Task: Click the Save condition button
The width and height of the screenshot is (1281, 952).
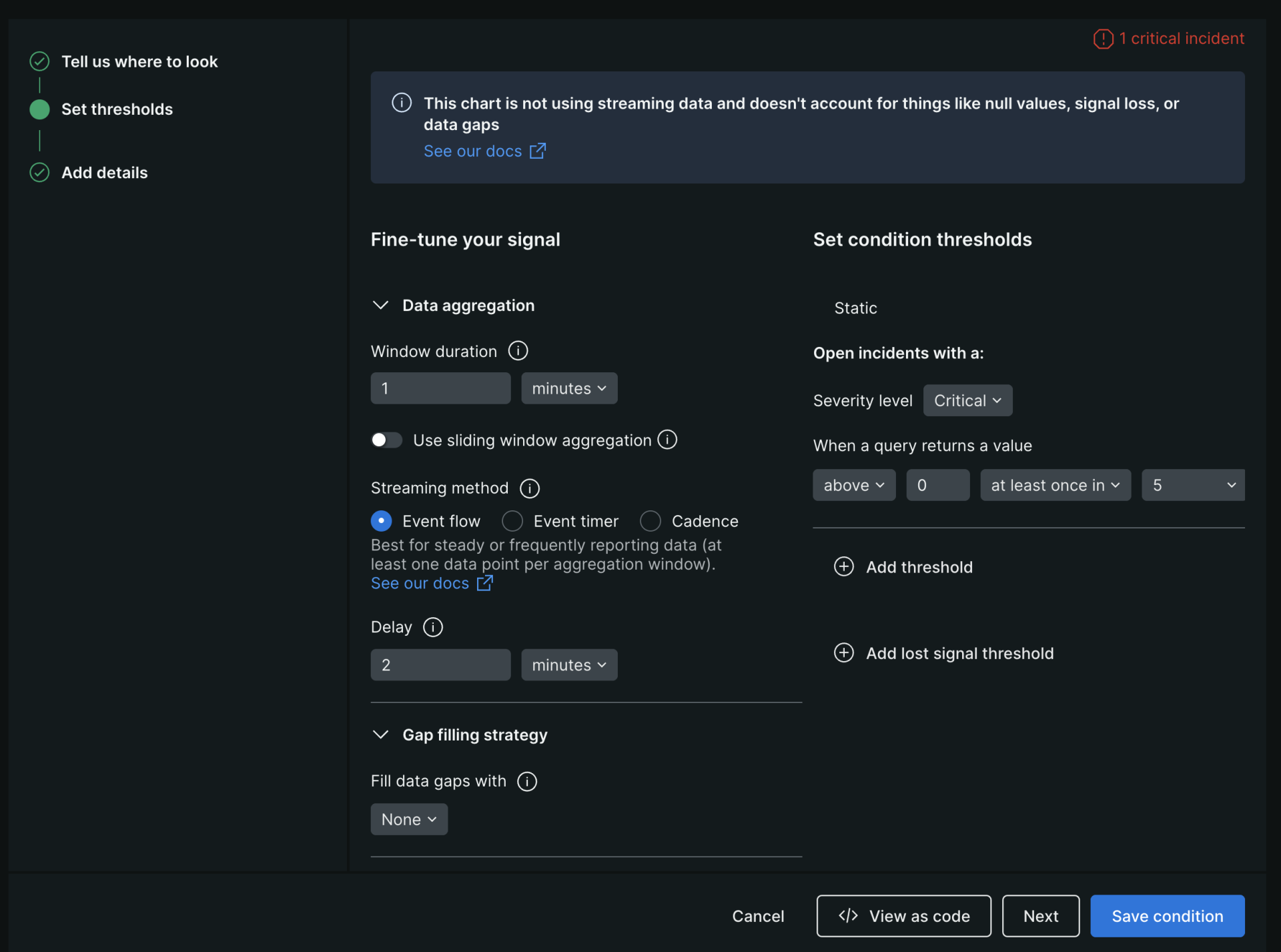Action: tap(1167, 915)
